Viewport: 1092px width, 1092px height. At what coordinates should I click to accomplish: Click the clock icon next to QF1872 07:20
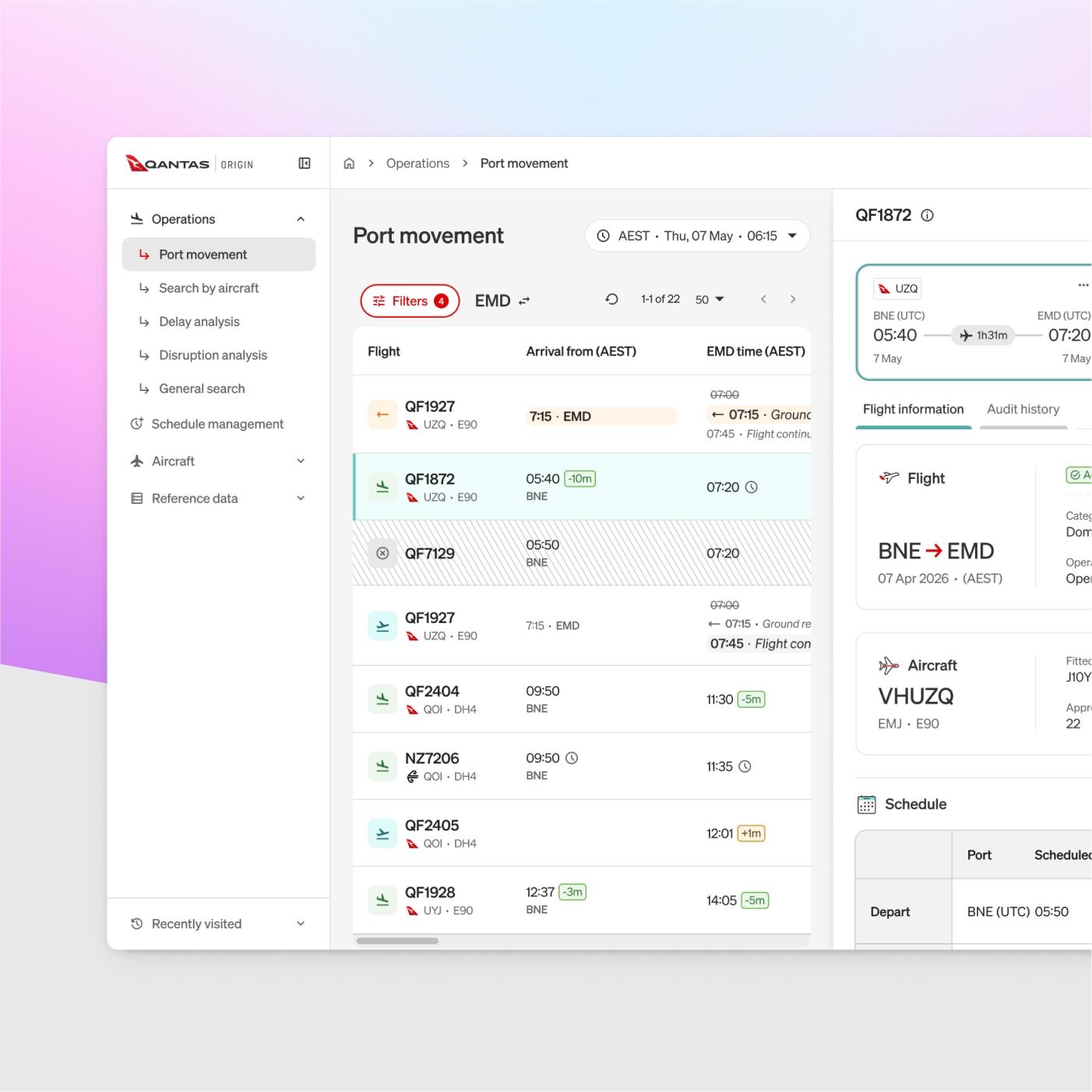752,487
